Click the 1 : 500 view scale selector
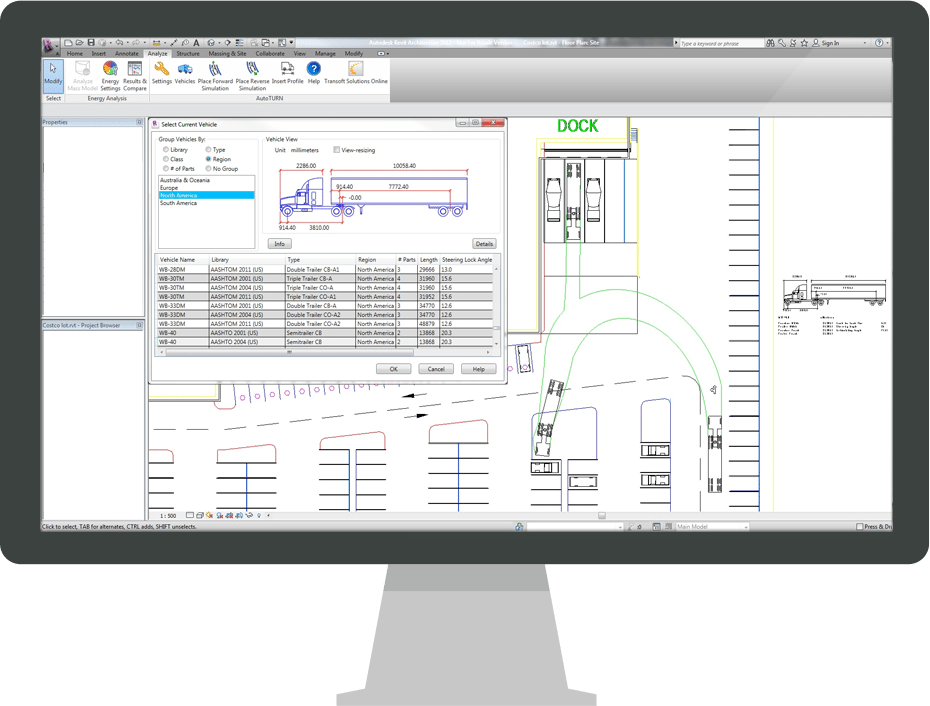The height and width of the screenshot is (706, 930). tap(168, 516)
